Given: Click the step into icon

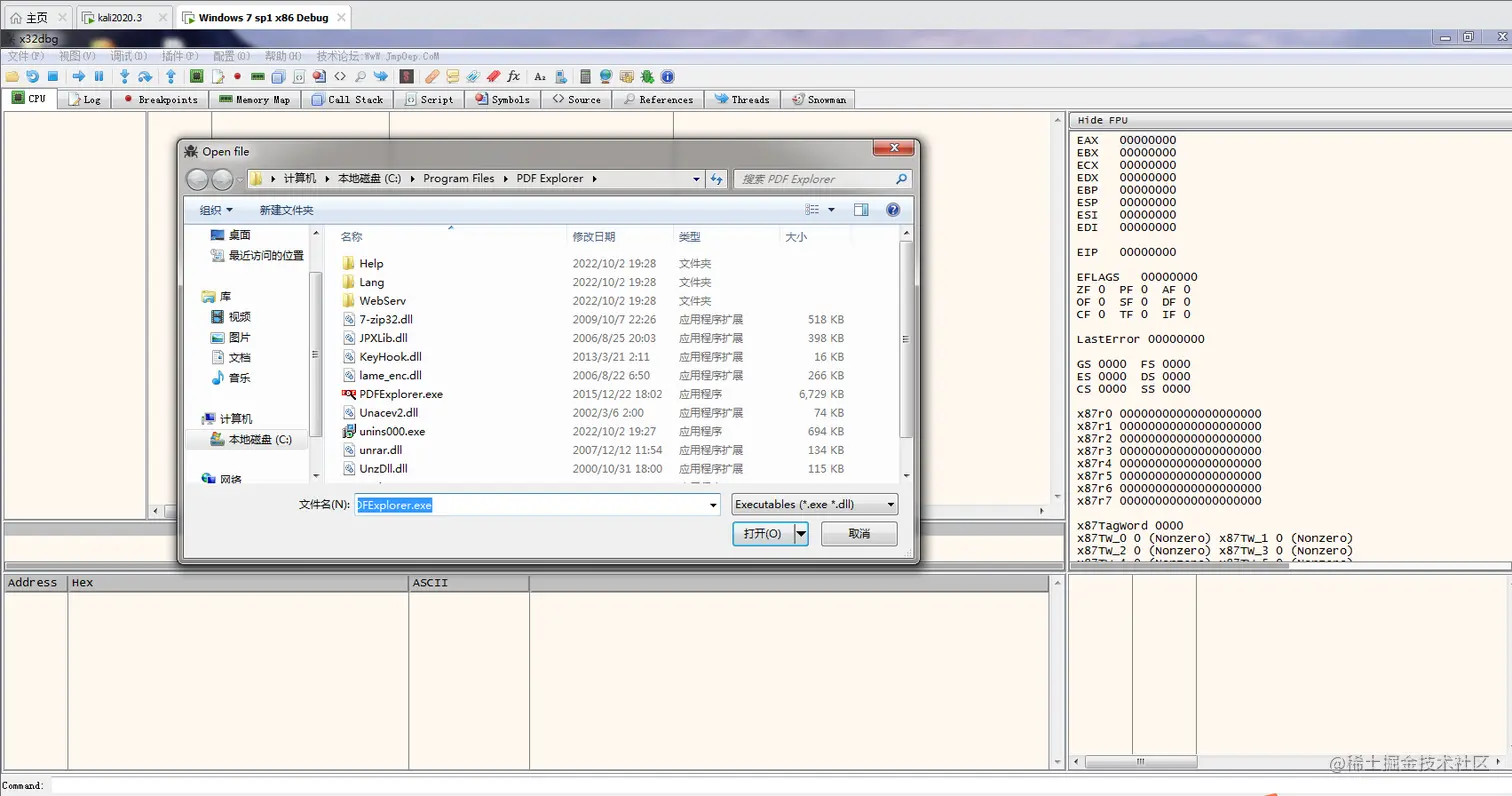Looking at the screenshot, I should tap(124, 76).
